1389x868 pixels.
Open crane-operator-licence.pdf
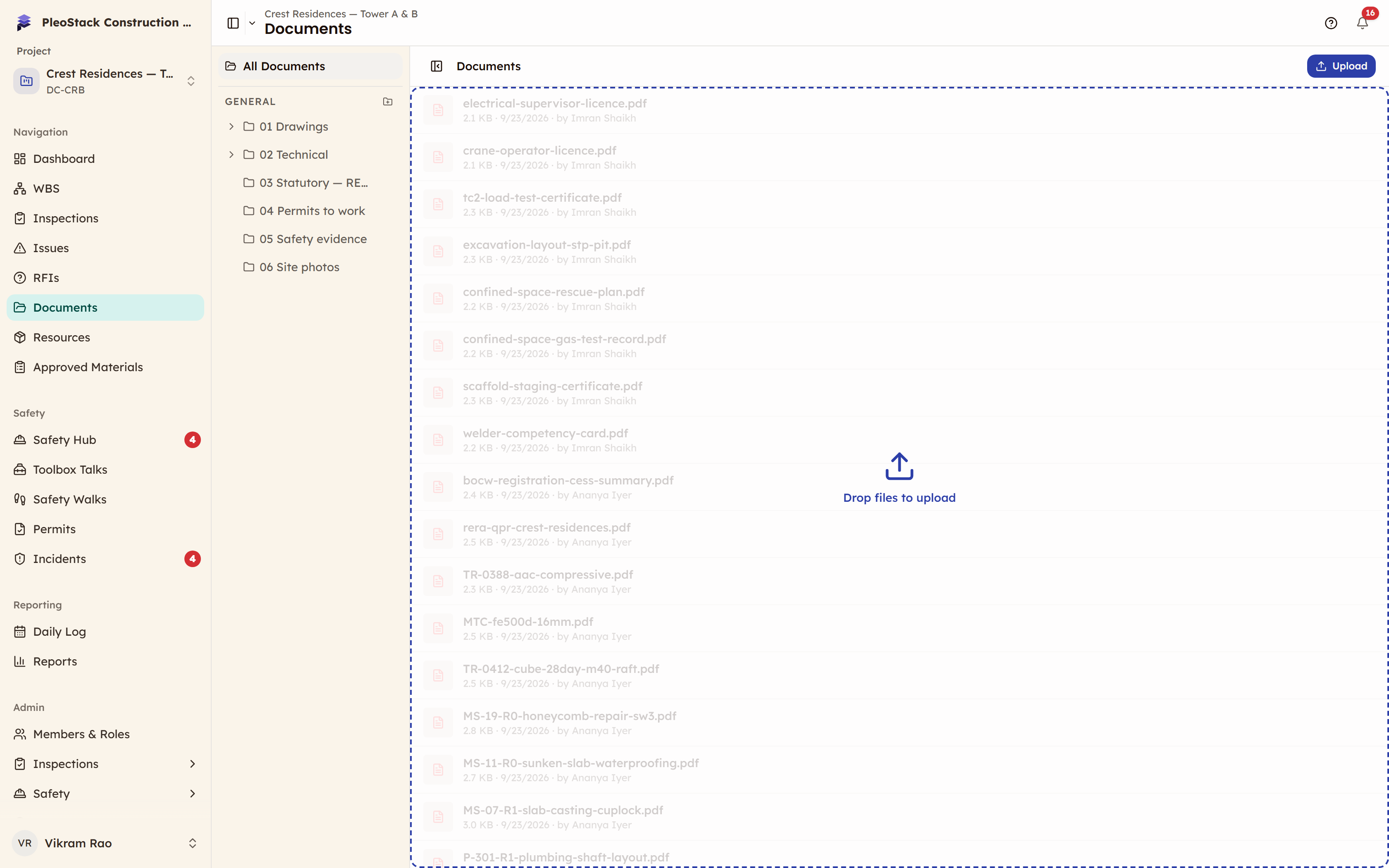(900, 157)
